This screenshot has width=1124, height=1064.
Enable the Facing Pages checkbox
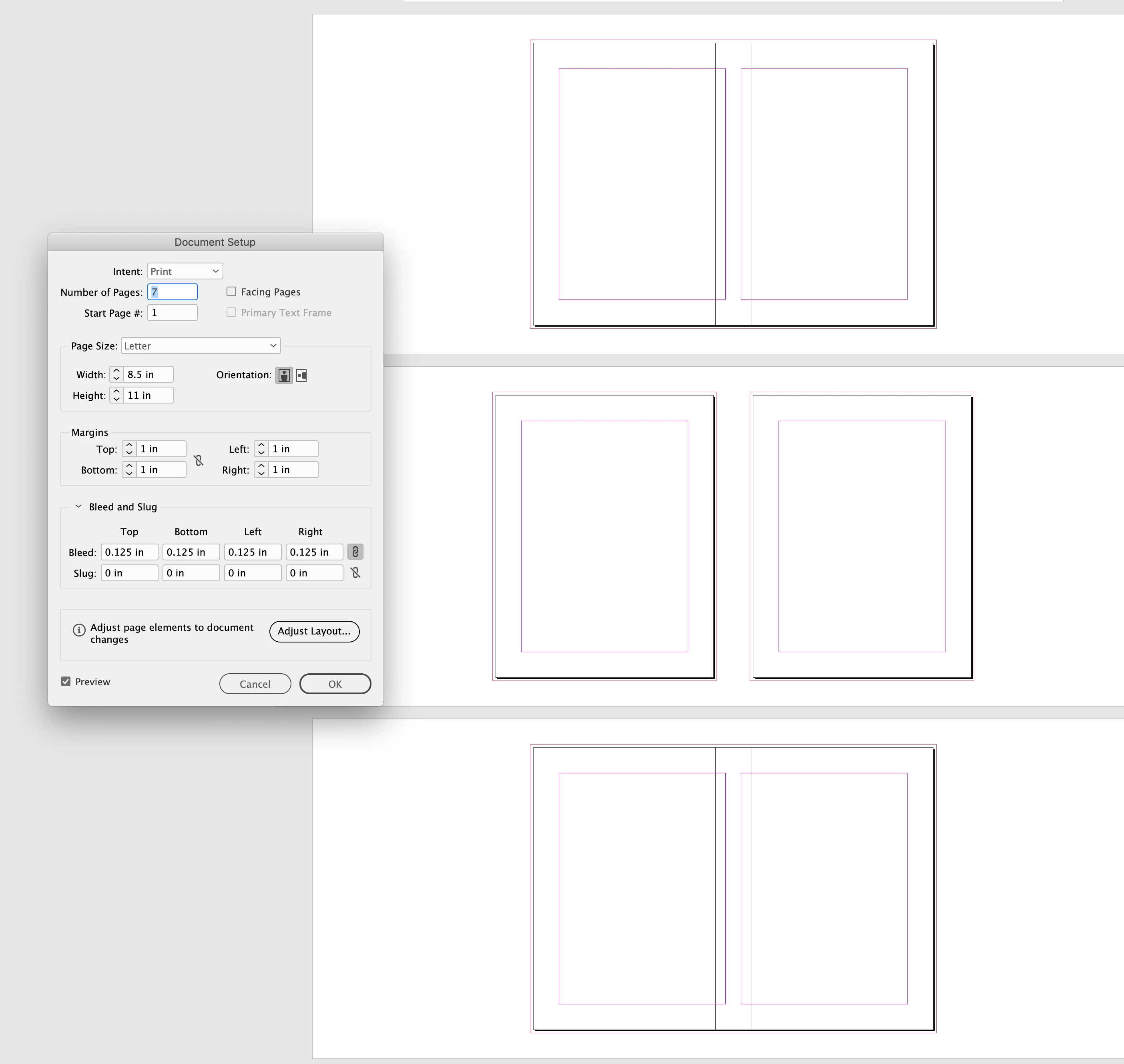point(231,291)
